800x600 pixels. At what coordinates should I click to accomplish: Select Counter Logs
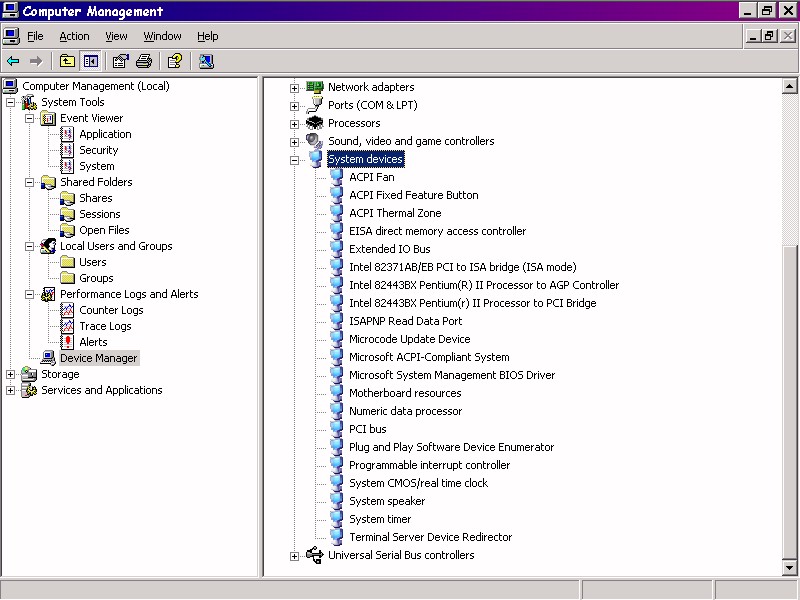pos(111,310)
